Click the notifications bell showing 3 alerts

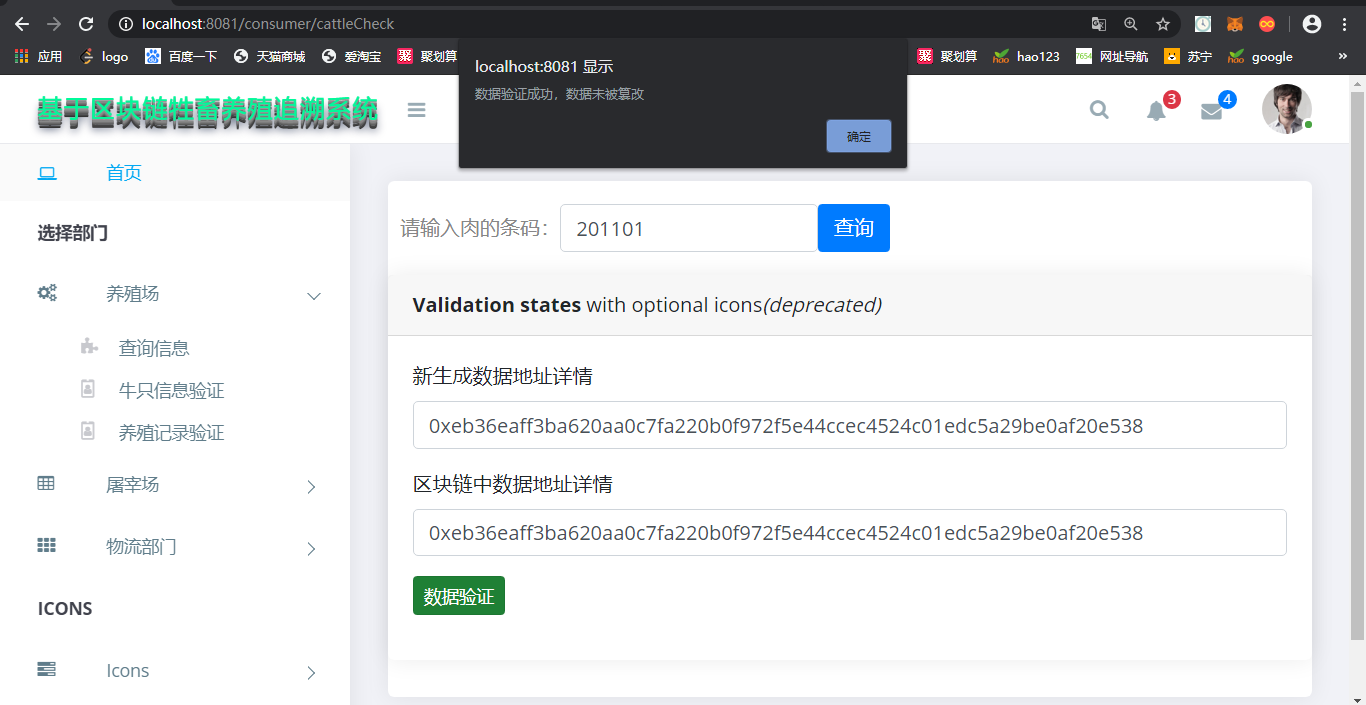(x=1157, y=110)
